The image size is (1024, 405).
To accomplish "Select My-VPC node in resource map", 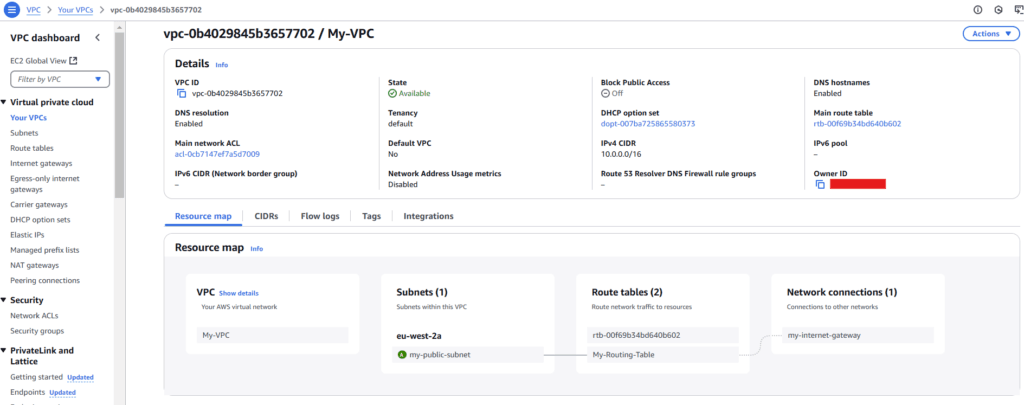I will [x=272, y=335].
